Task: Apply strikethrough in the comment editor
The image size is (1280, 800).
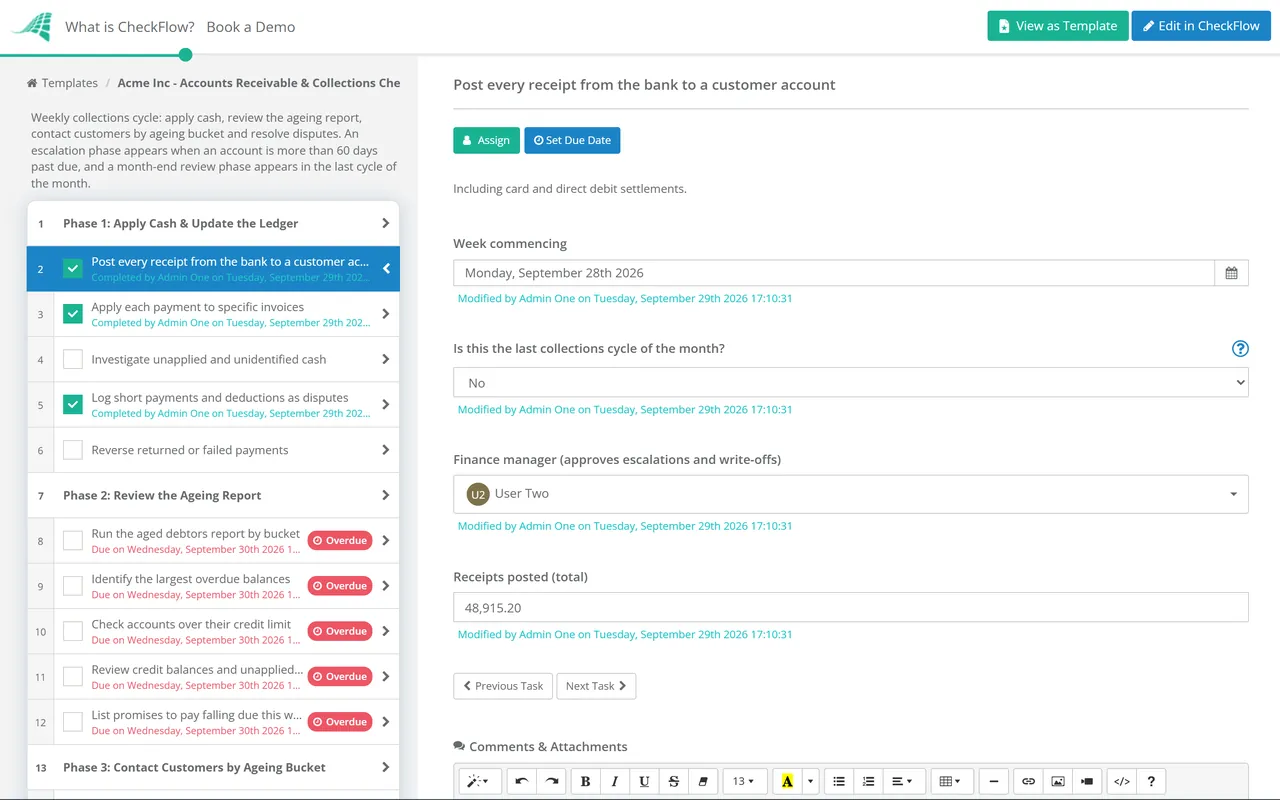Action: click(x=673, y=782)
